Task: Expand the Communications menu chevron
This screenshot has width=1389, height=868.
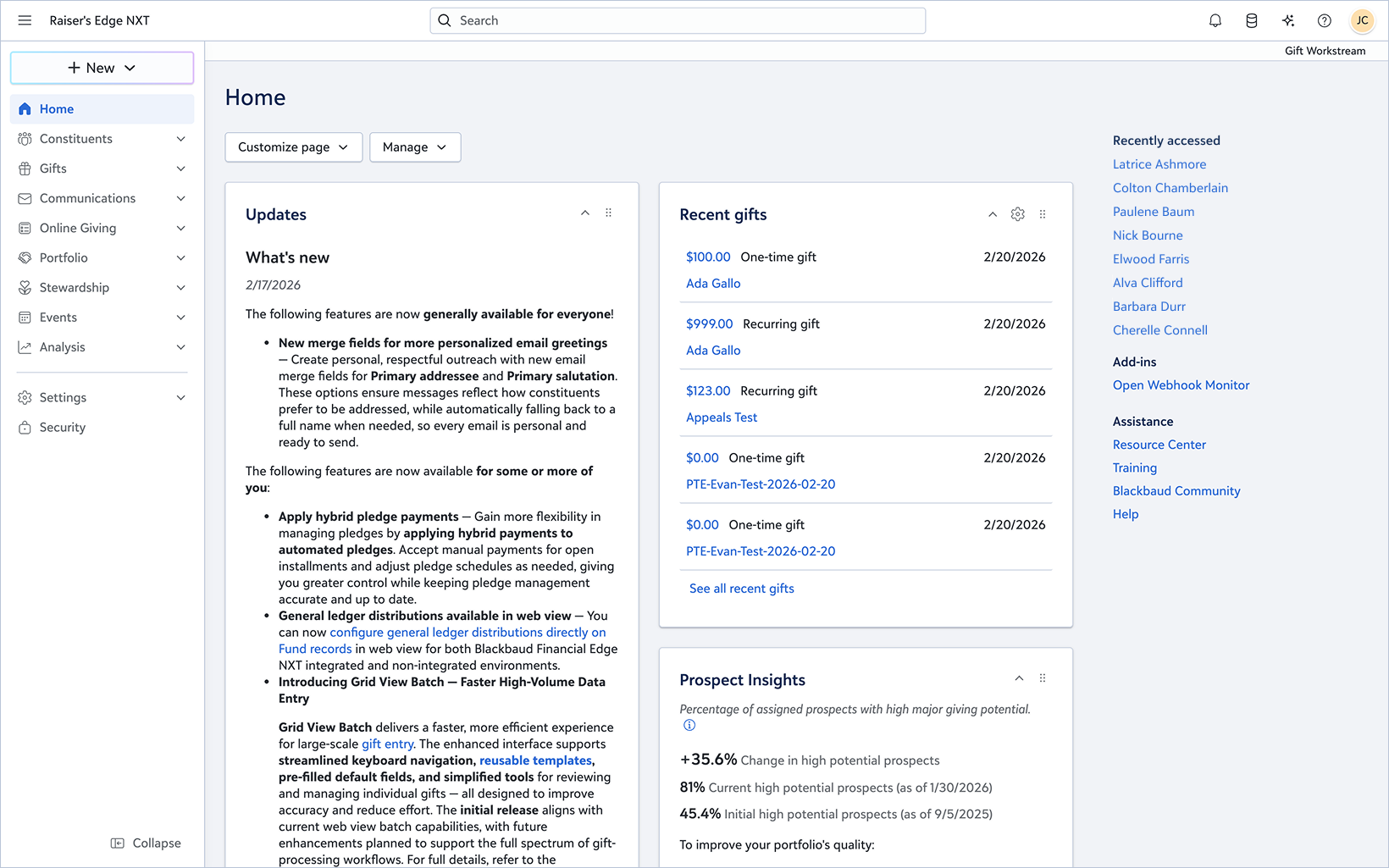Action: [x=180, y=198]
